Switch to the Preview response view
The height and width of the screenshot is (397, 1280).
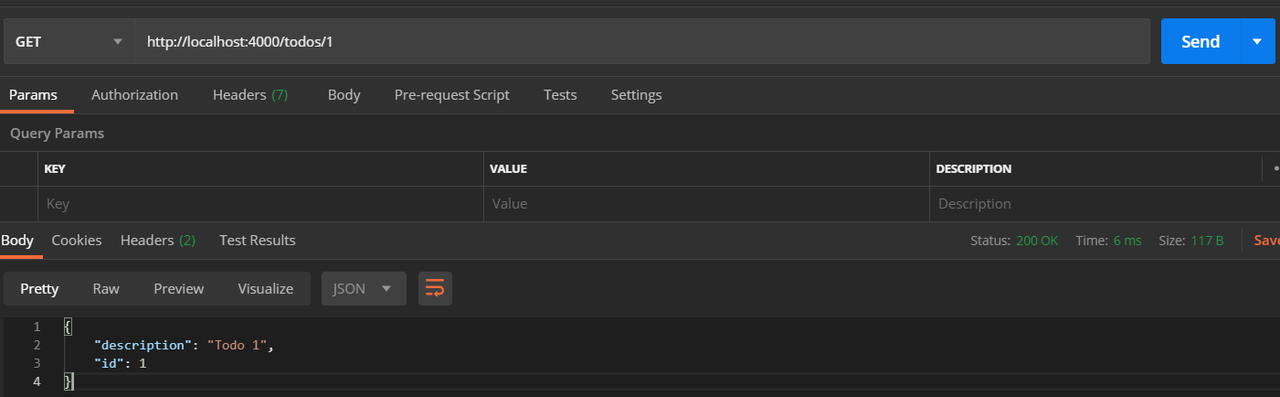point(179,288)
